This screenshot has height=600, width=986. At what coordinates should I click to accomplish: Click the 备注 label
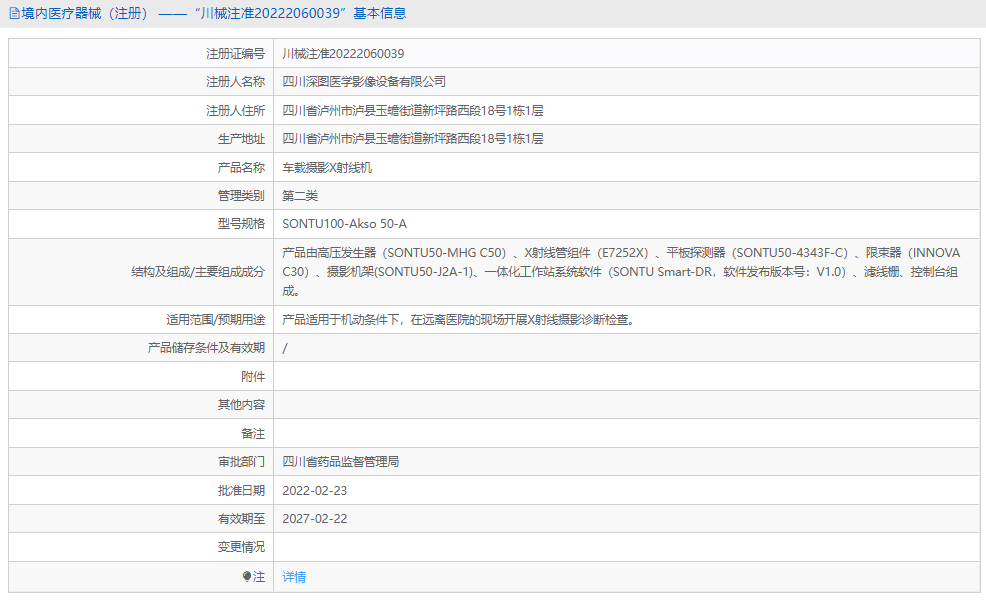[253, 433]
